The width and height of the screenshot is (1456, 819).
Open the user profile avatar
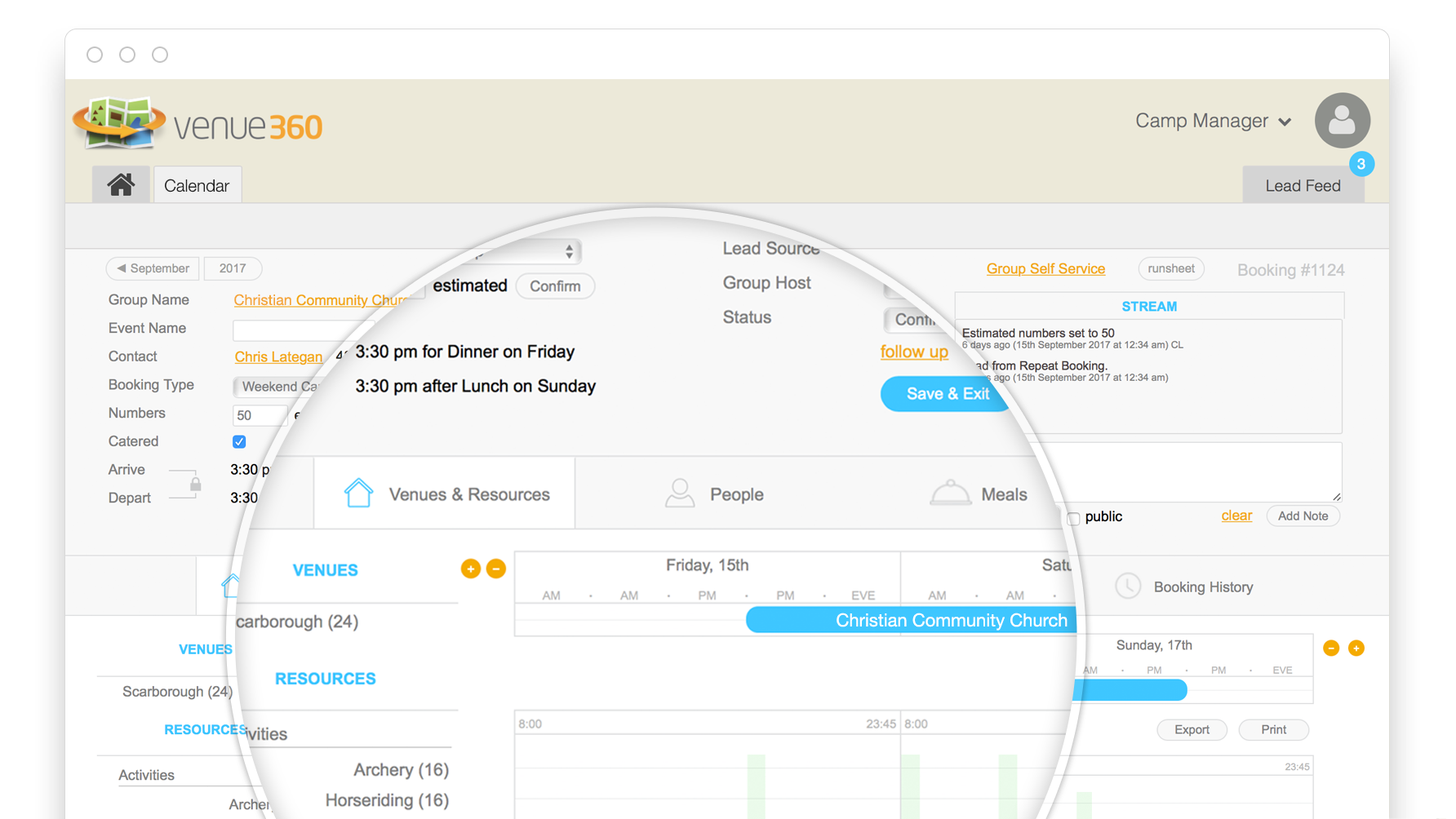tap(1342, 121)
